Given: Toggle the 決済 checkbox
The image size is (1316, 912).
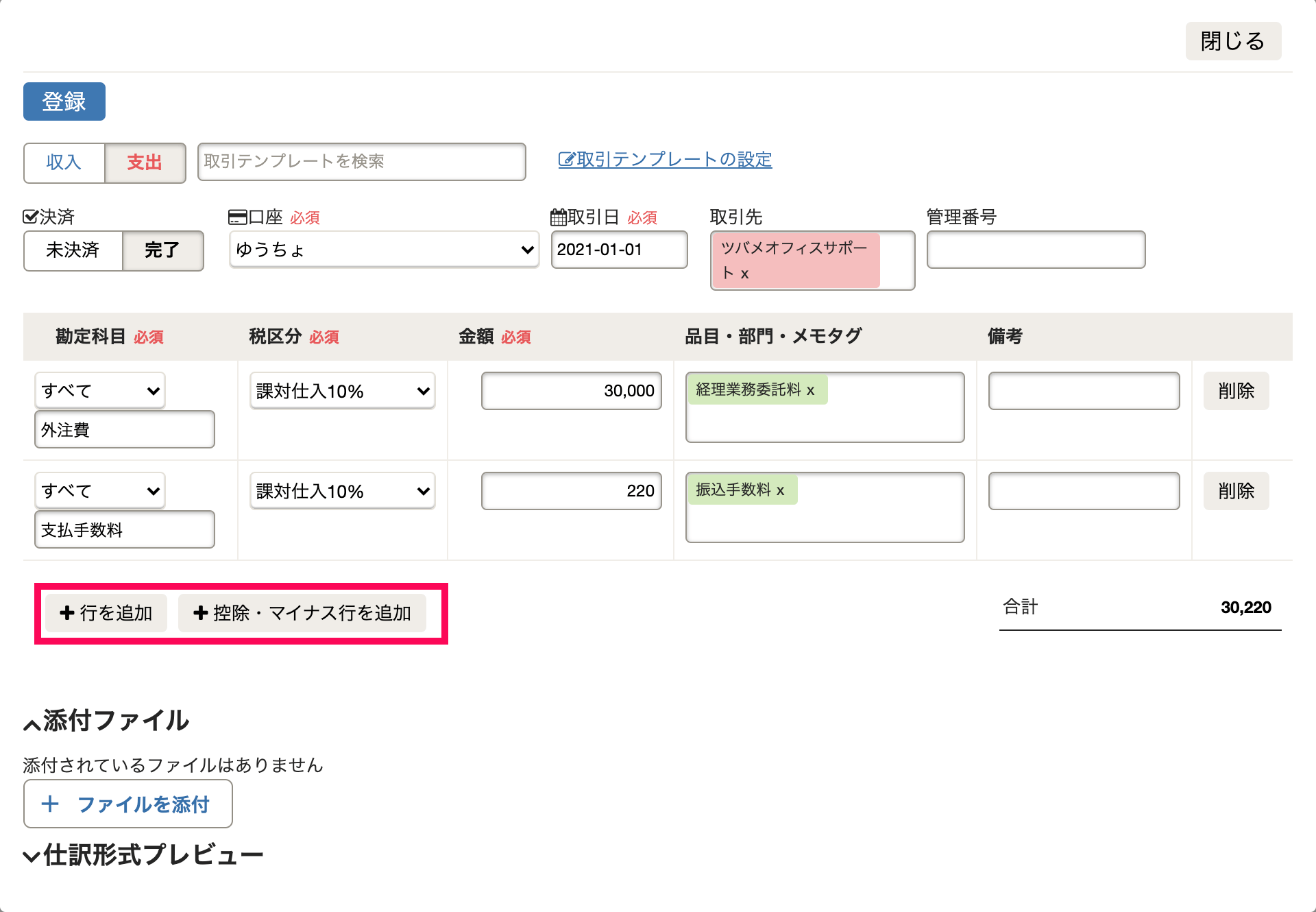Looking at the screenshot, I should [29, 216].
